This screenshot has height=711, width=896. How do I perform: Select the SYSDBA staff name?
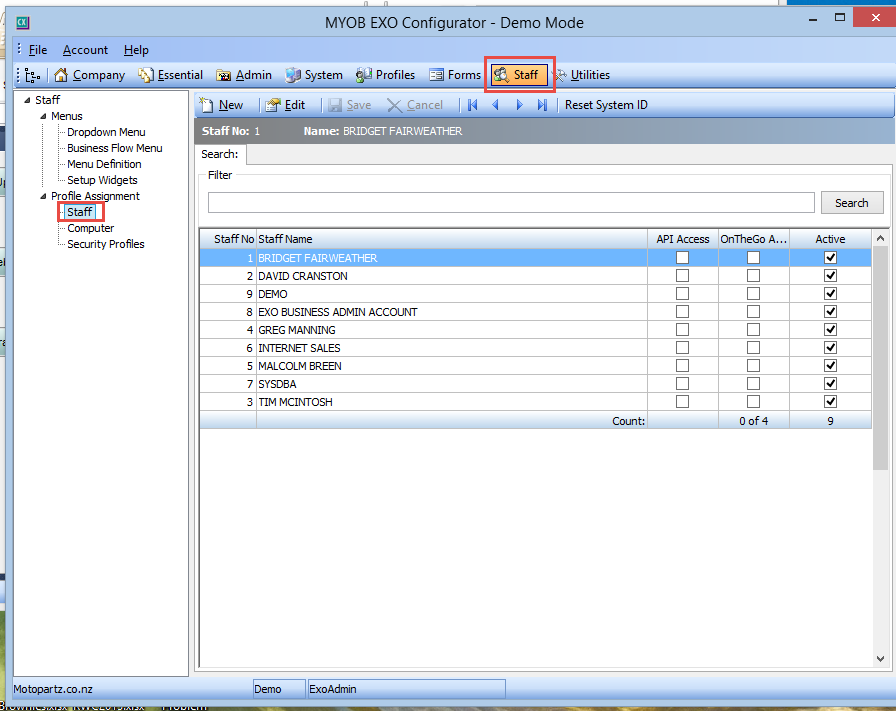click(277, 384)
